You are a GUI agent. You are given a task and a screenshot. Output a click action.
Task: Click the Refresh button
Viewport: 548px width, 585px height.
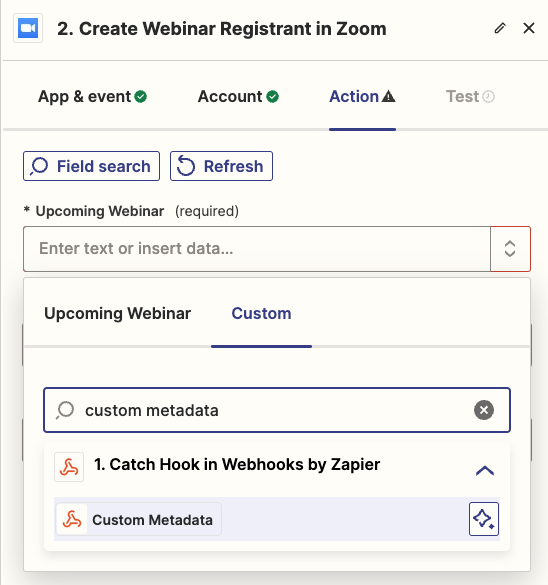coord(221,166)
